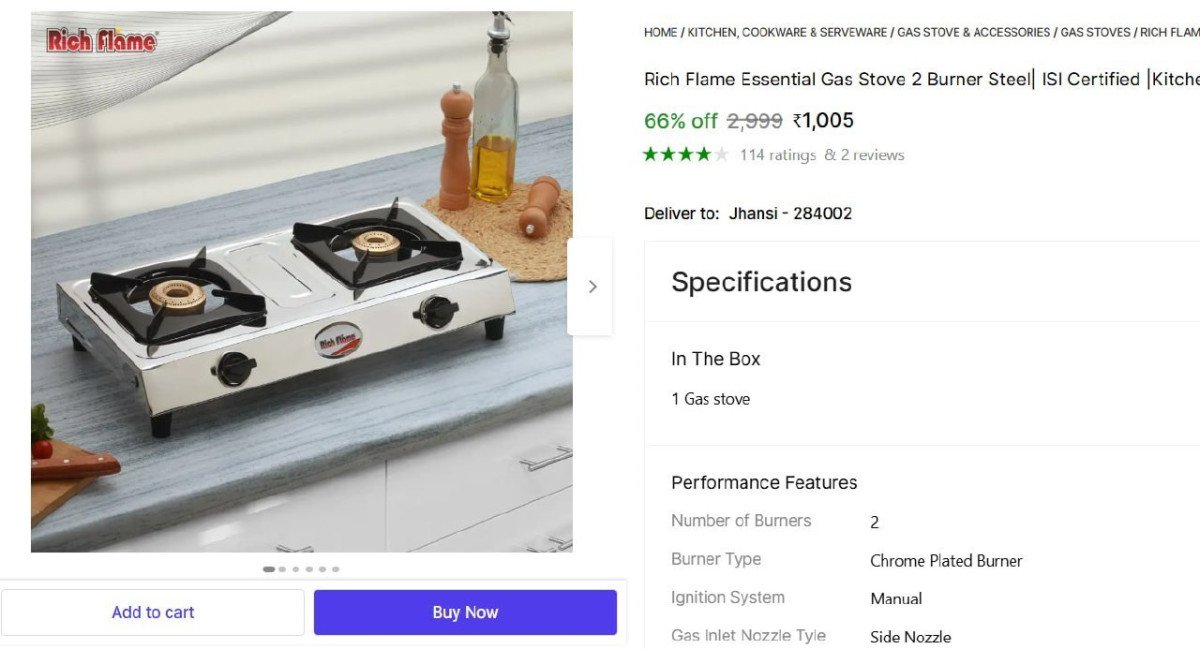Image resolution: width=1200 pixels, height=649 pixels.
Task: Jump to the last carousel dot
Action: pos(335,569)
